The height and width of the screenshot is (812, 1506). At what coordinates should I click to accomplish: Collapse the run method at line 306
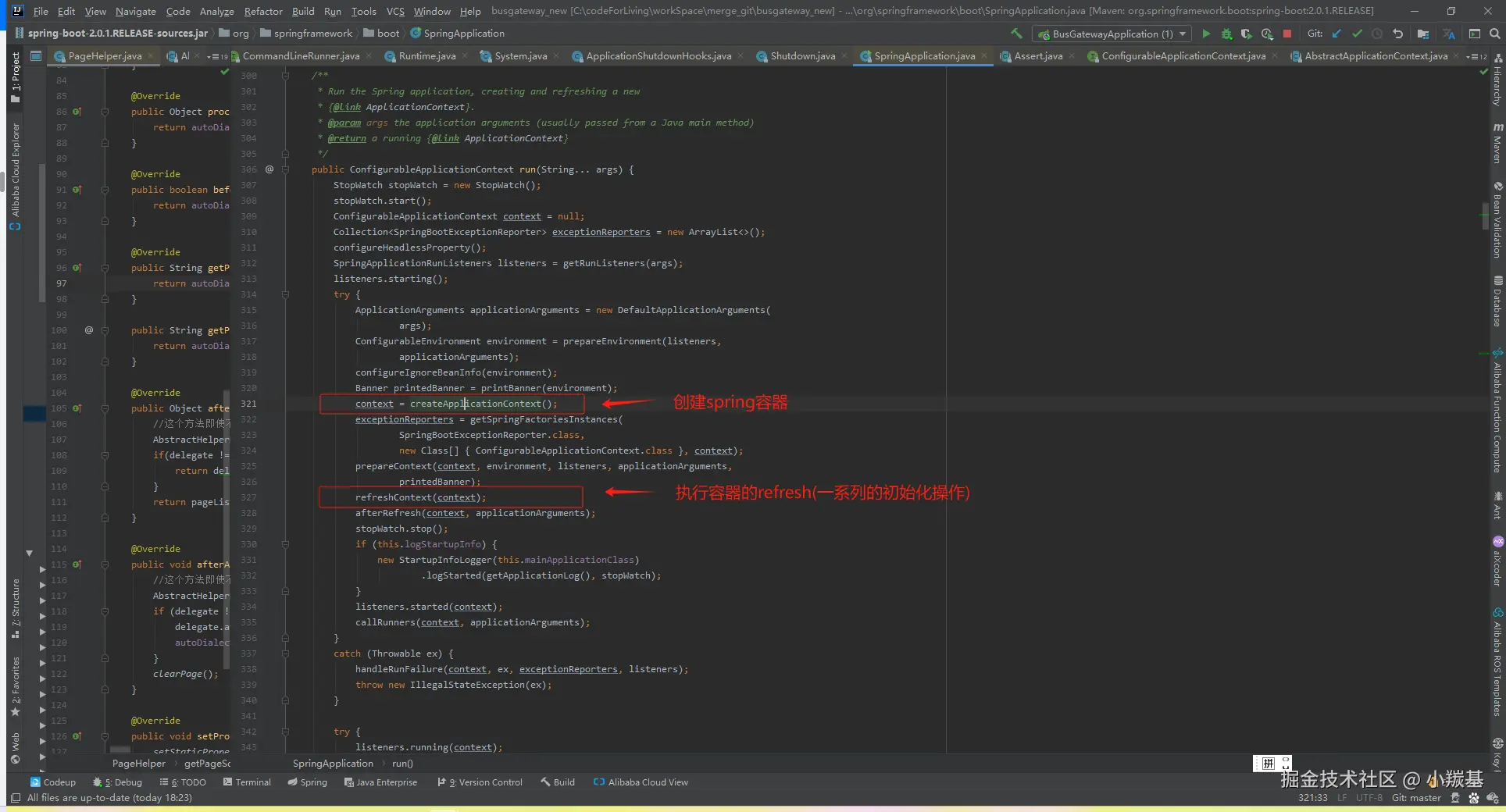tap(285, 169)
